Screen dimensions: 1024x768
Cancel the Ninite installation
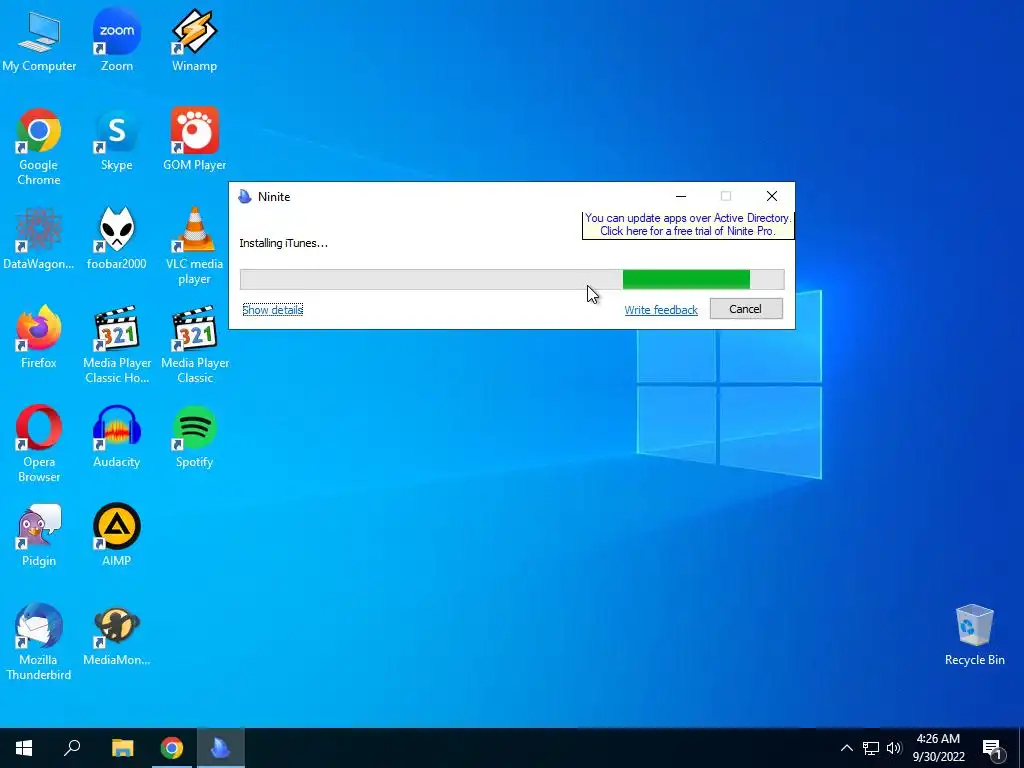[x=746, y=309]
